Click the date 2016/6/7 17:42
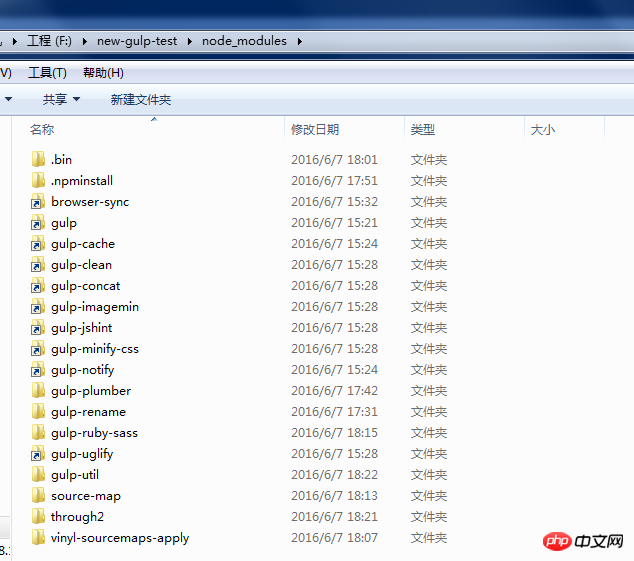Viewport: 634px width, 561px height. click(x=334, y=391)
